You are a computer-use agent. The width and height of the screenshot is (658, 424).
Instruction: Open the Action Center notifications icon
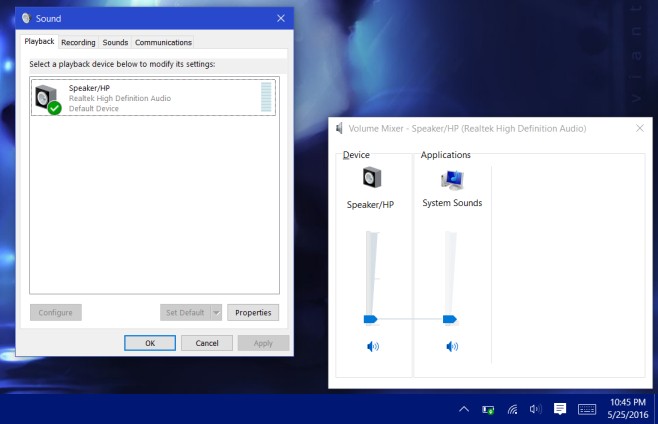560,409
